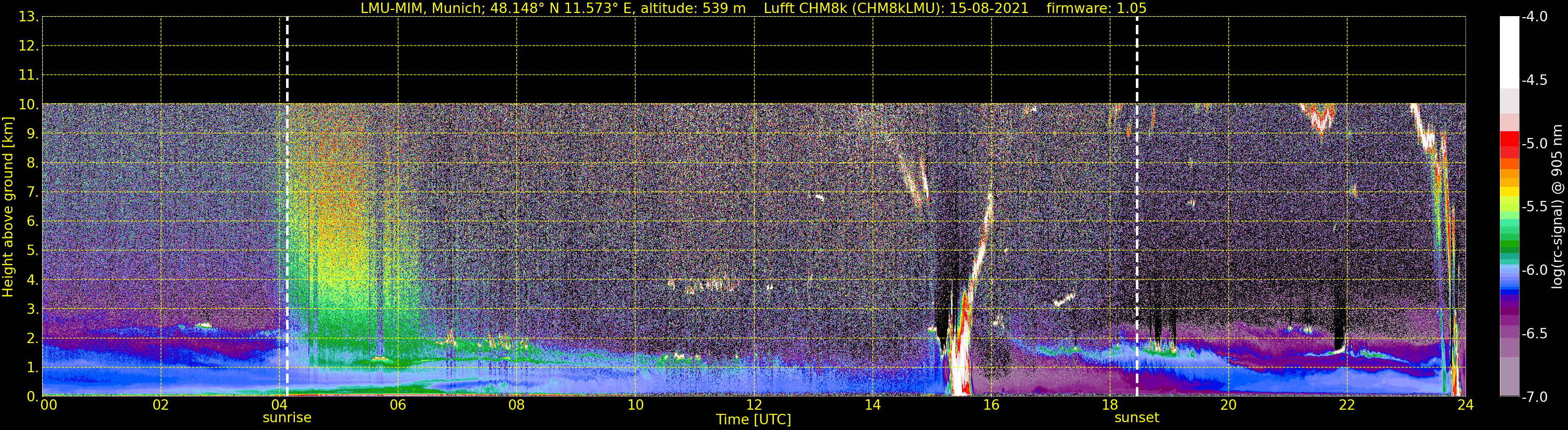Click the '22' time tick label
The height and width of the screenshot is (430, 1568).
pos(1346,405)
